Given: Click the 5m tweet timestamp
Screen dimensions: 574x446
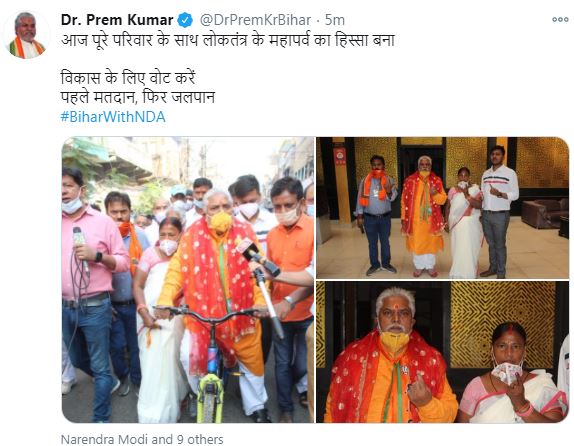Looking at the screenshot, I should tap(335, 20).
